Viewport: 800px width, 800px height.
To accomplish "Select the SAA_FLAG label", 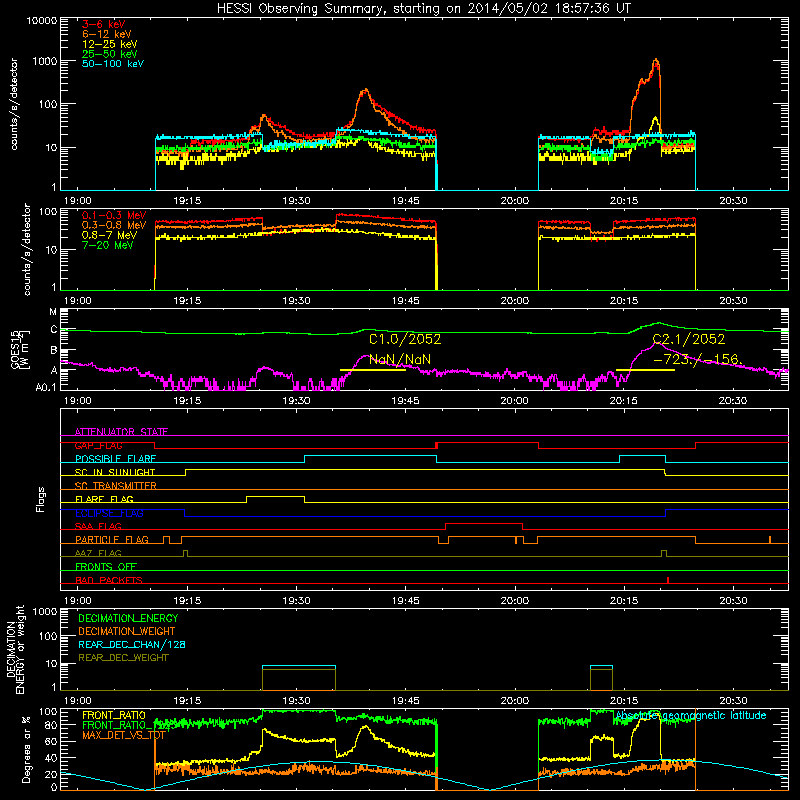I will (x=98, y=526).
